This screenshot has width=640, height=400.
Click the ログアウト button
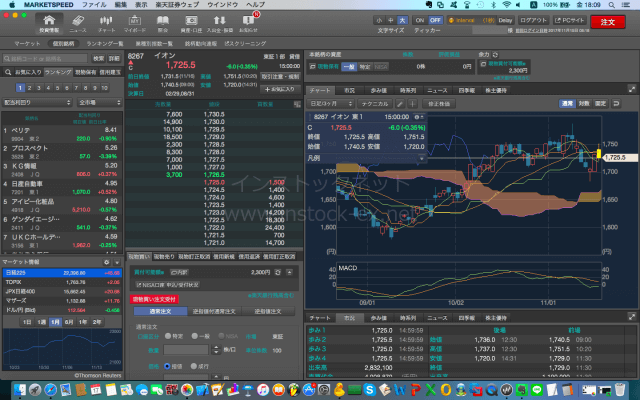coord(533,20)
